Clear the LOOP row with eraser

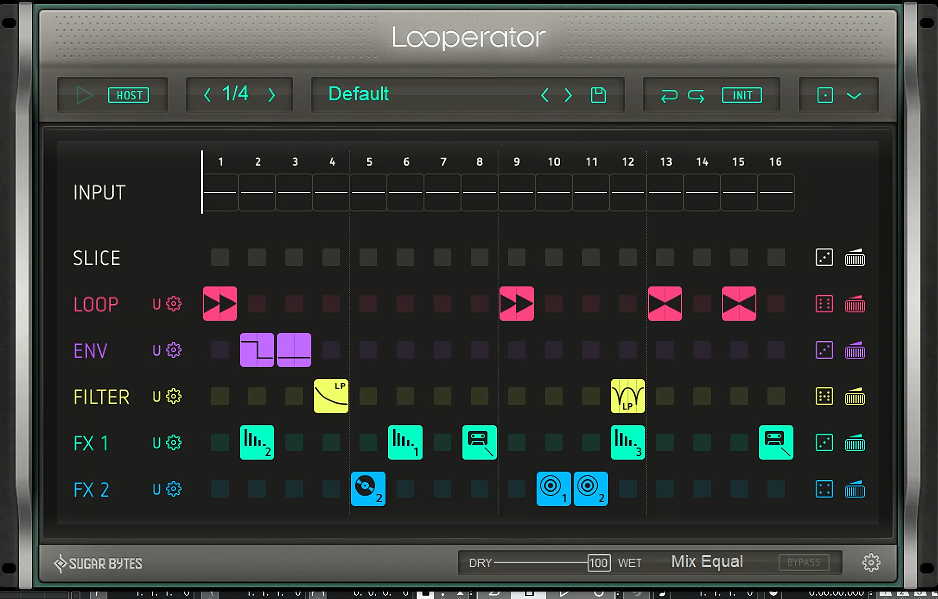pos(855,305)
